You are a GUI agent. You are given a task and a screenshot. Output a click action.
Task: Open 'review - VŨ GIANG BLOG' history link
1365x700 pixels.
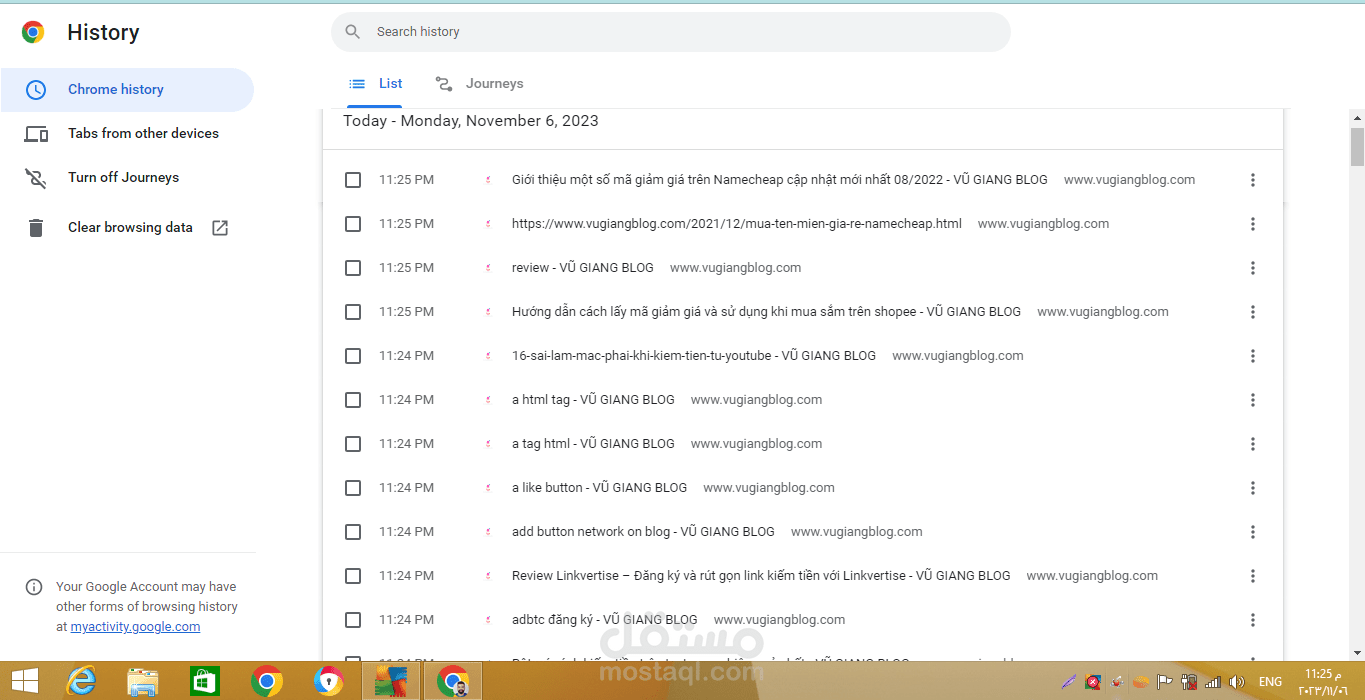[583, 268]
